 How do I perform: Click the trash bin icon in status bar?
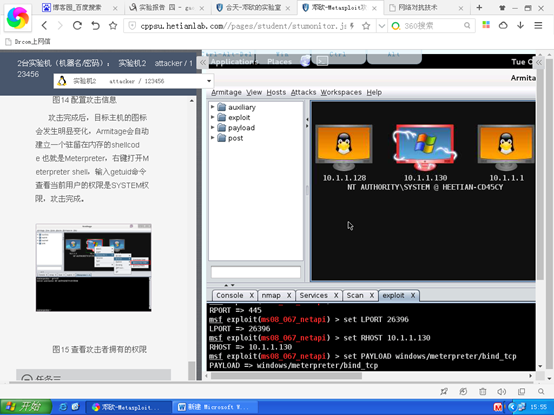(483, 391)
